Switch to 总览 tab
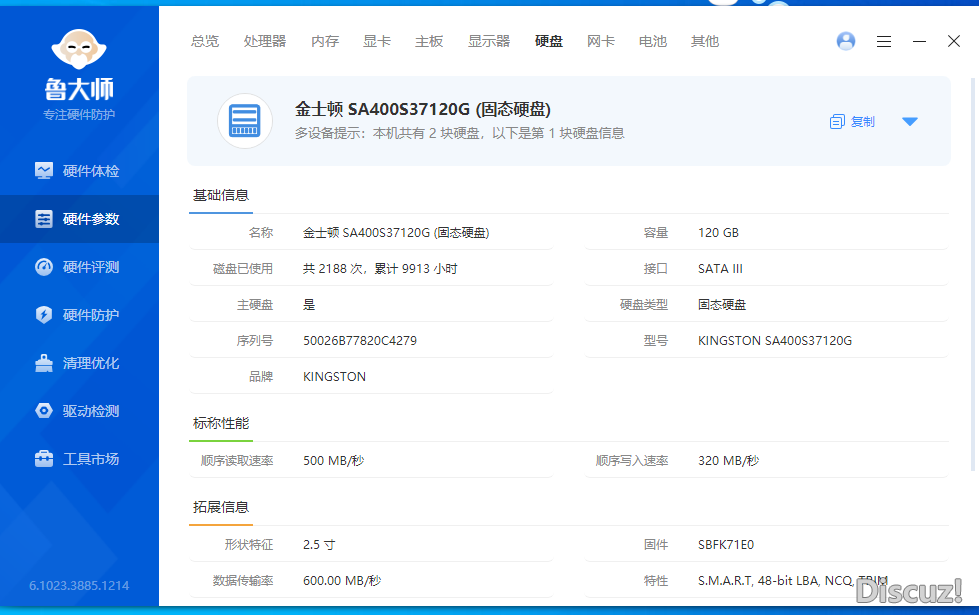The width and height of the screenshot is (979, 615). click(205, 41)
